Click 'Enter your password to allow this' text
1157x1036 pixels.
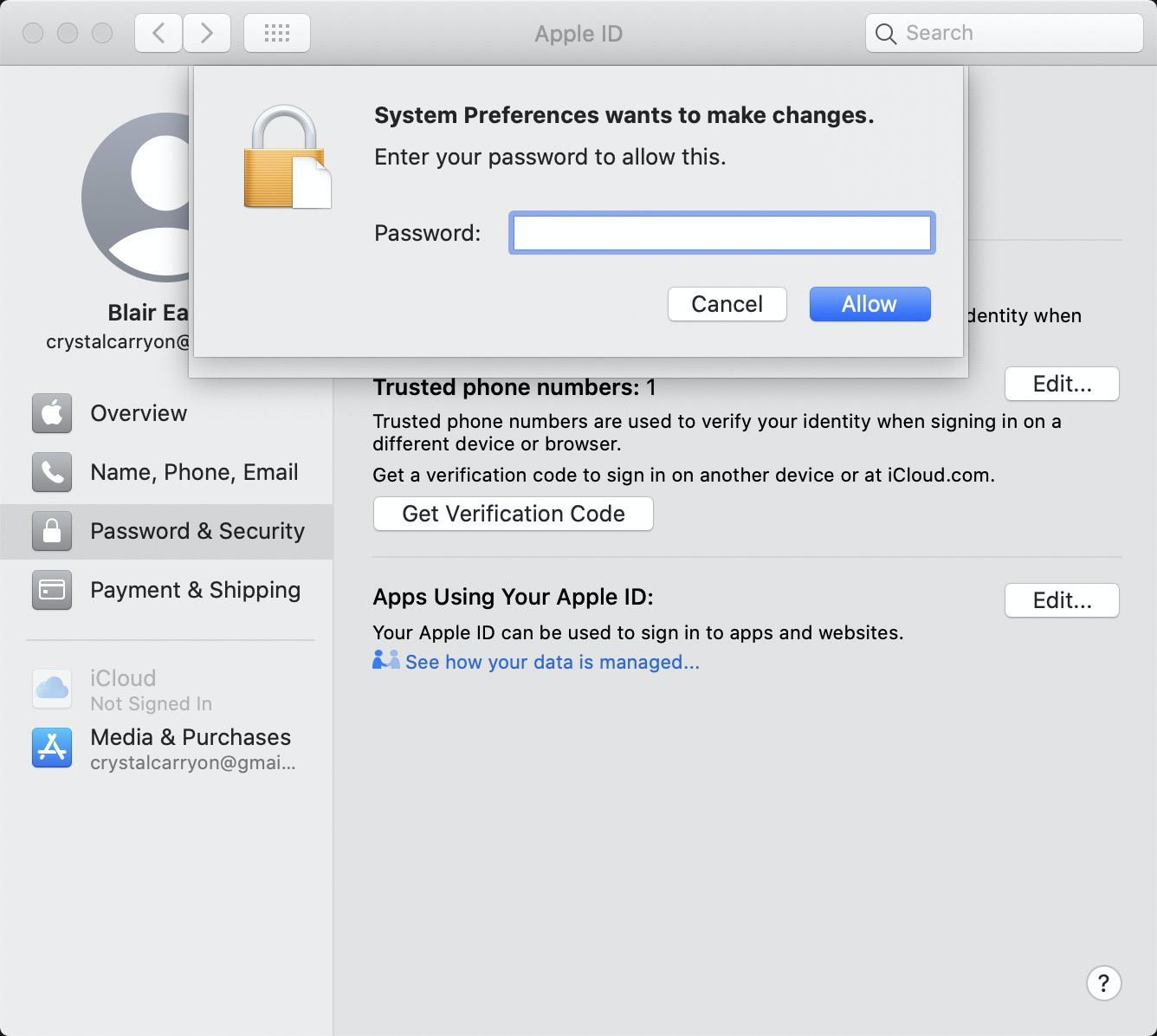[x=550, y=157]
